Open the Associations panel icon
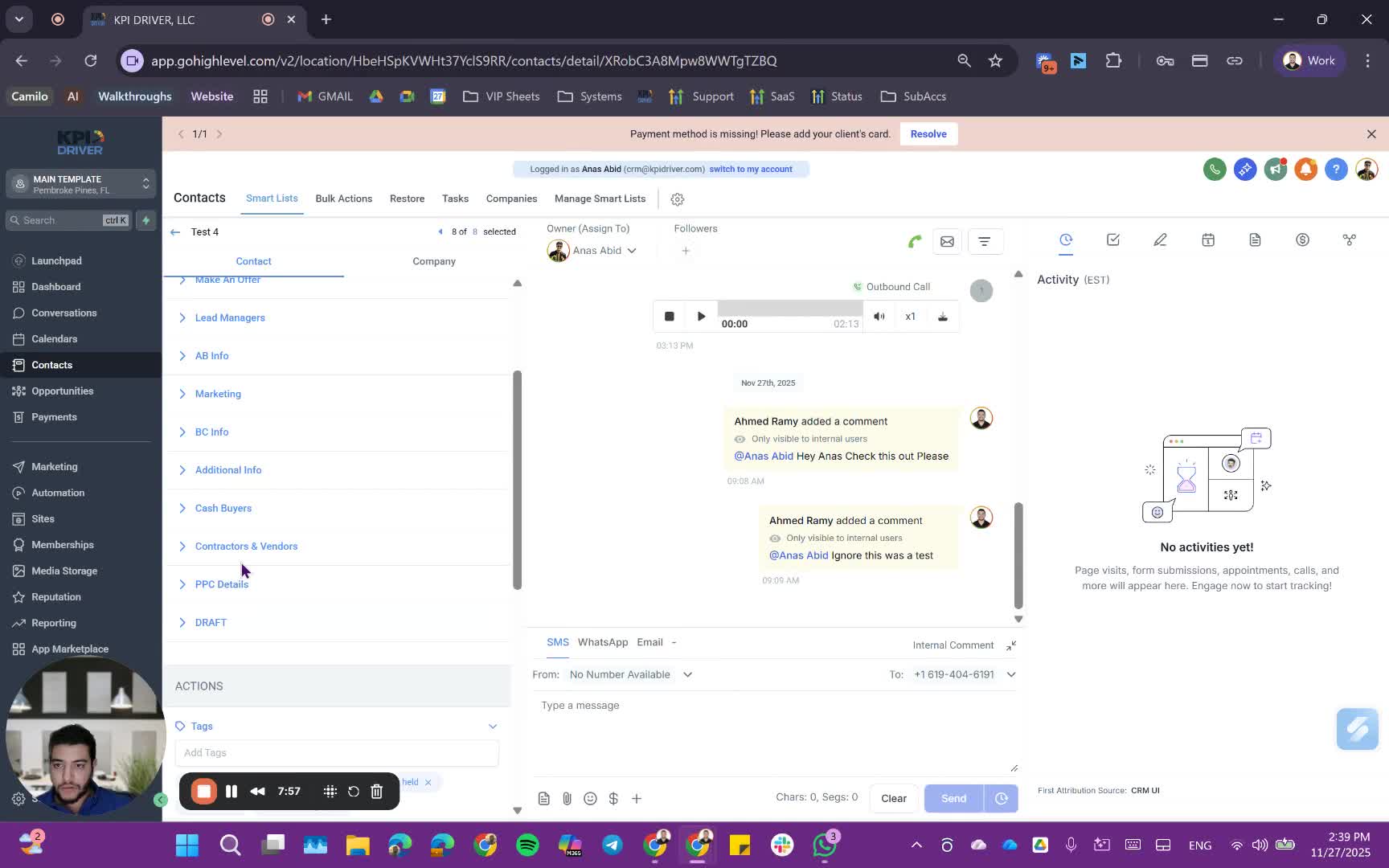The image size is (1389, 868). tap(1350, 240)
